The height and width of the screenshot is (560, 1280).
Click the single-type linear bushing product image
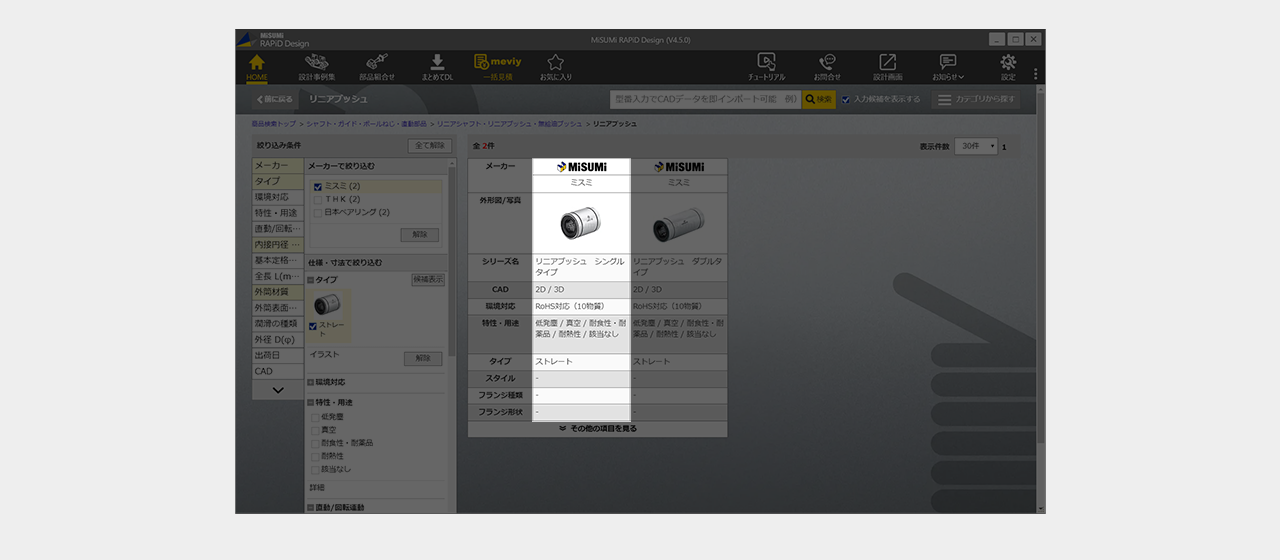(581, 223)
